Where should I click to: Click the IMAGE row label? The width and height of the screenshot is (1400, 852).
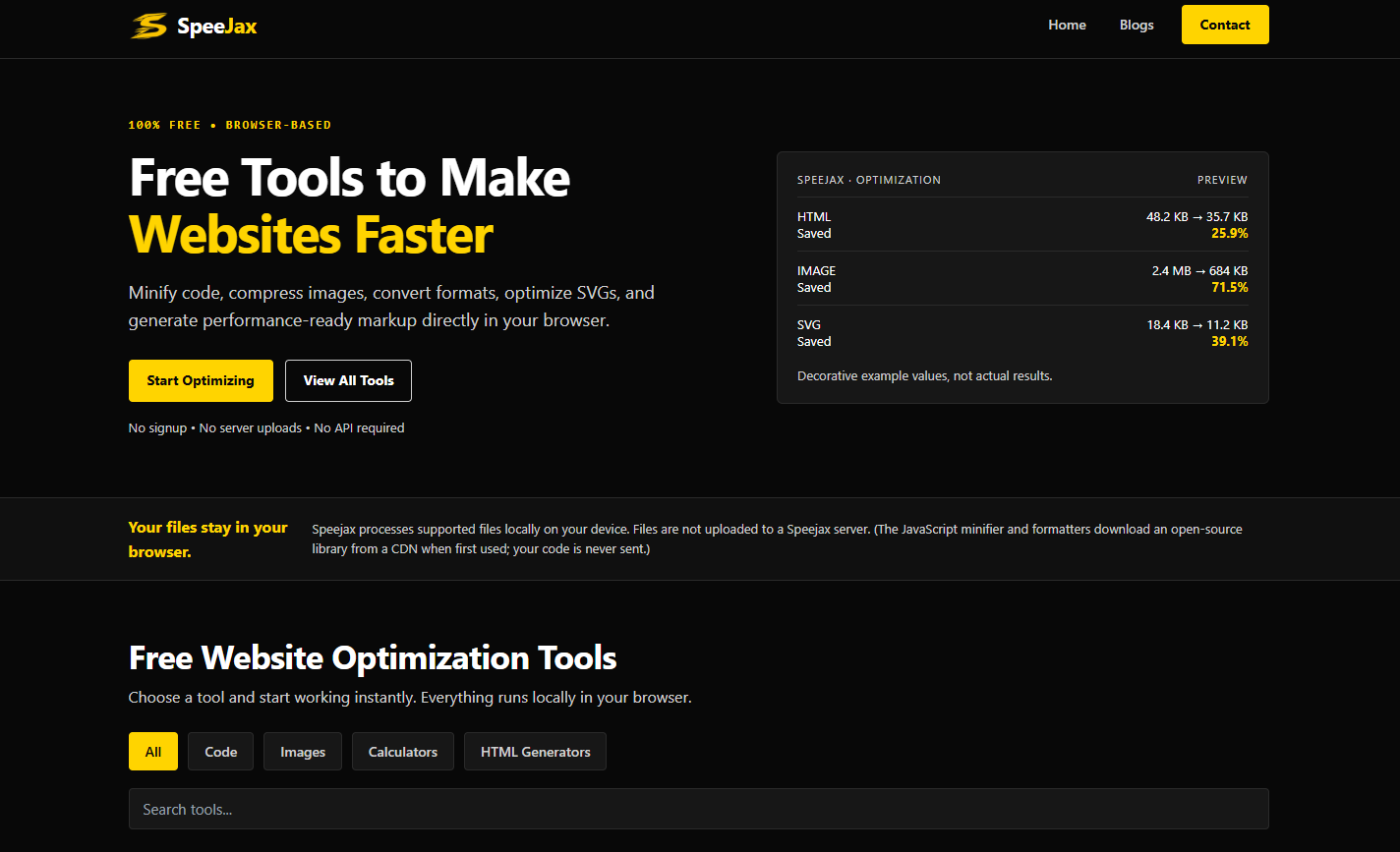[x=817, y=270]
